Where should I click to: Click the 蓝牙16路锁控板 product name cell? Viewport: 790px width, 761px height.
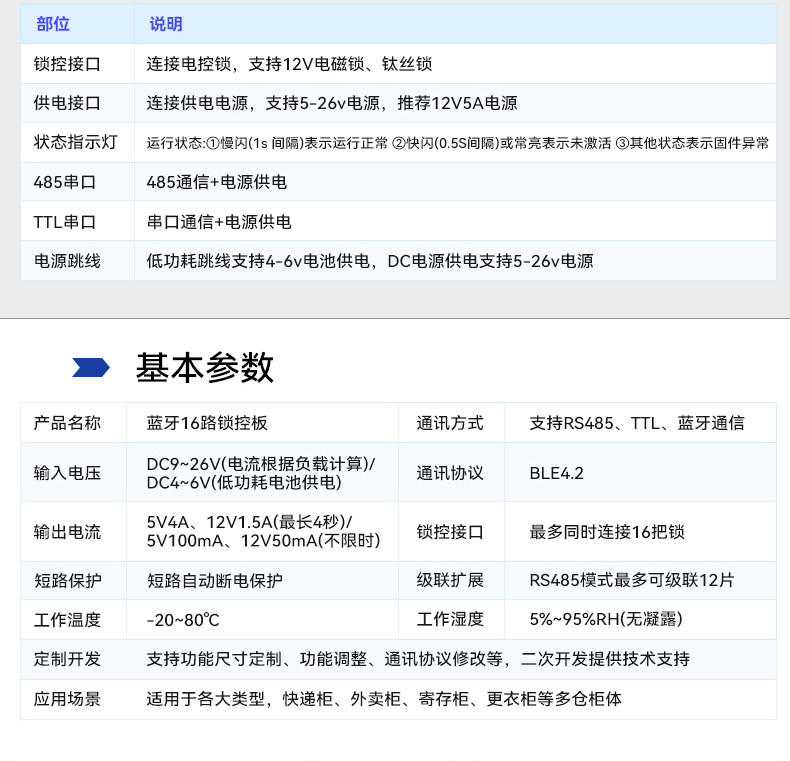tap(207, 423)
